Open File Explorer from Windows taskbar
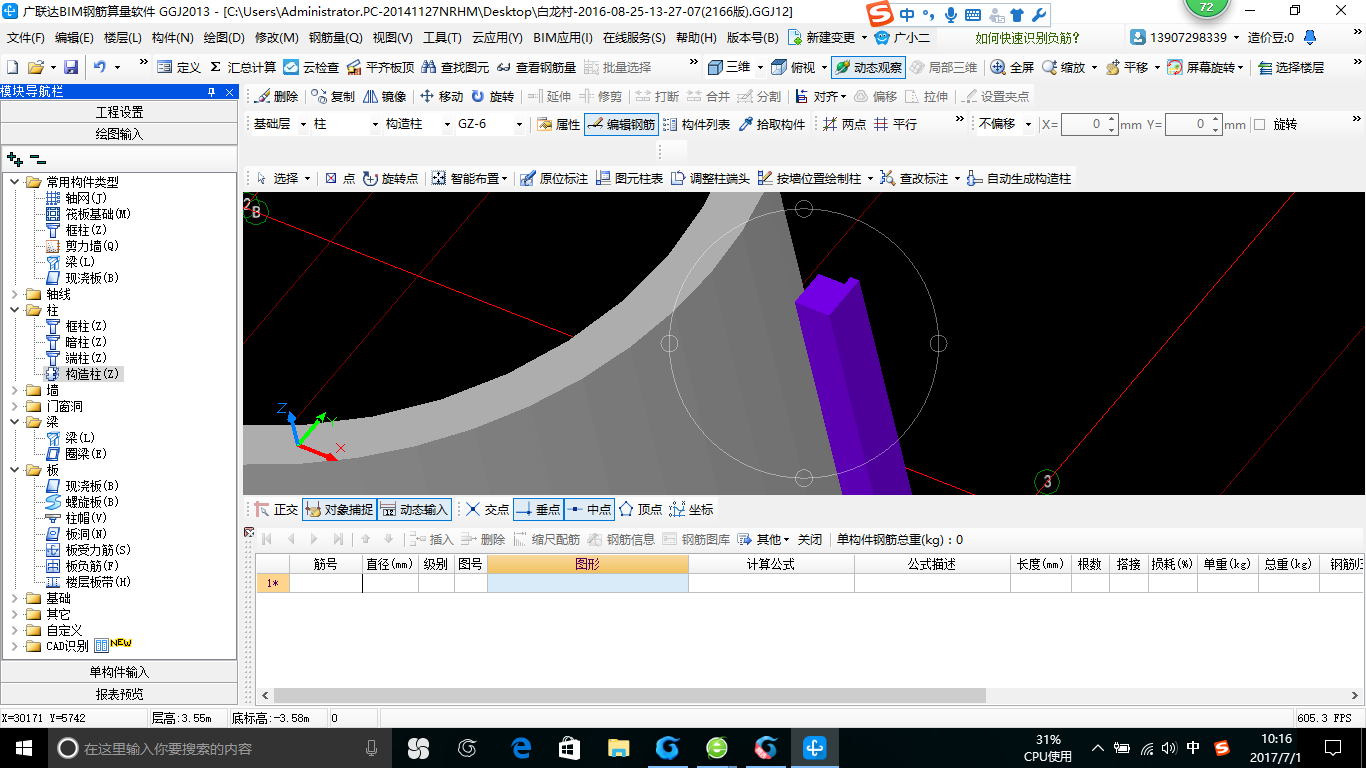1366x768 pixels. point(618,748)
